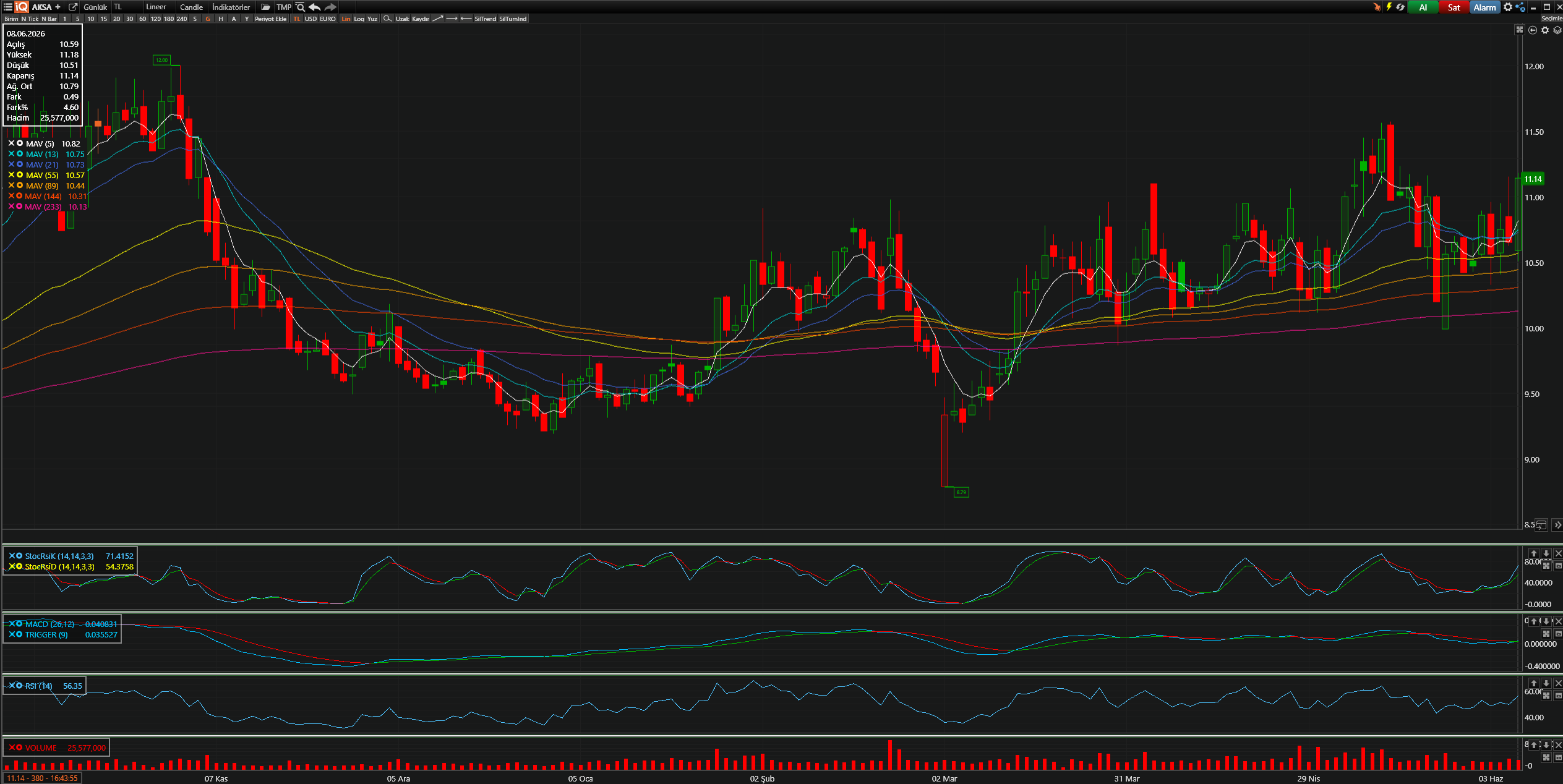Viewport: 1563px width, 784px height.
Task: Click the blue Alarm button
Action: [1484, 7]
